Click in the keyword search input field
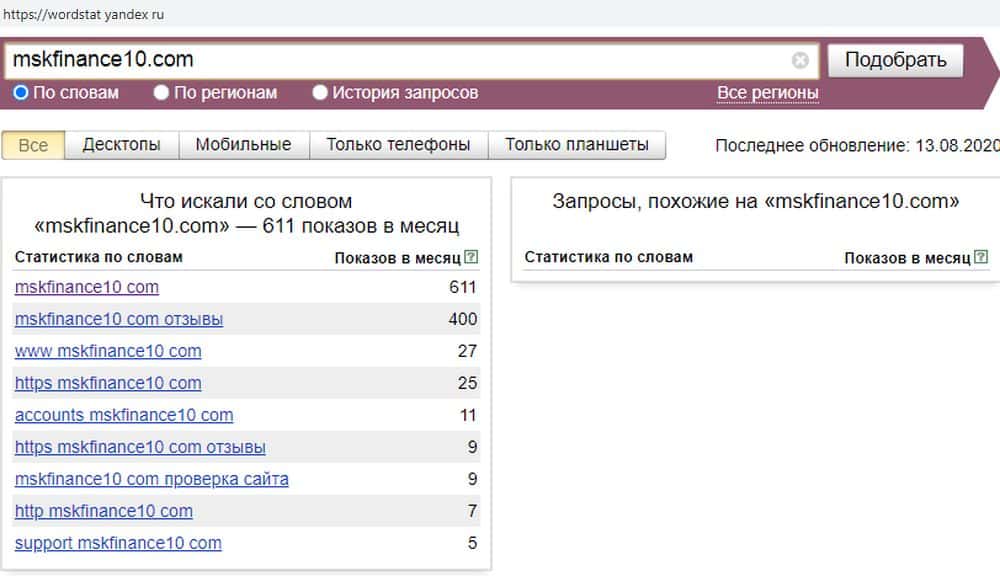Screen dimensions: 1000x576 point(400,61)
